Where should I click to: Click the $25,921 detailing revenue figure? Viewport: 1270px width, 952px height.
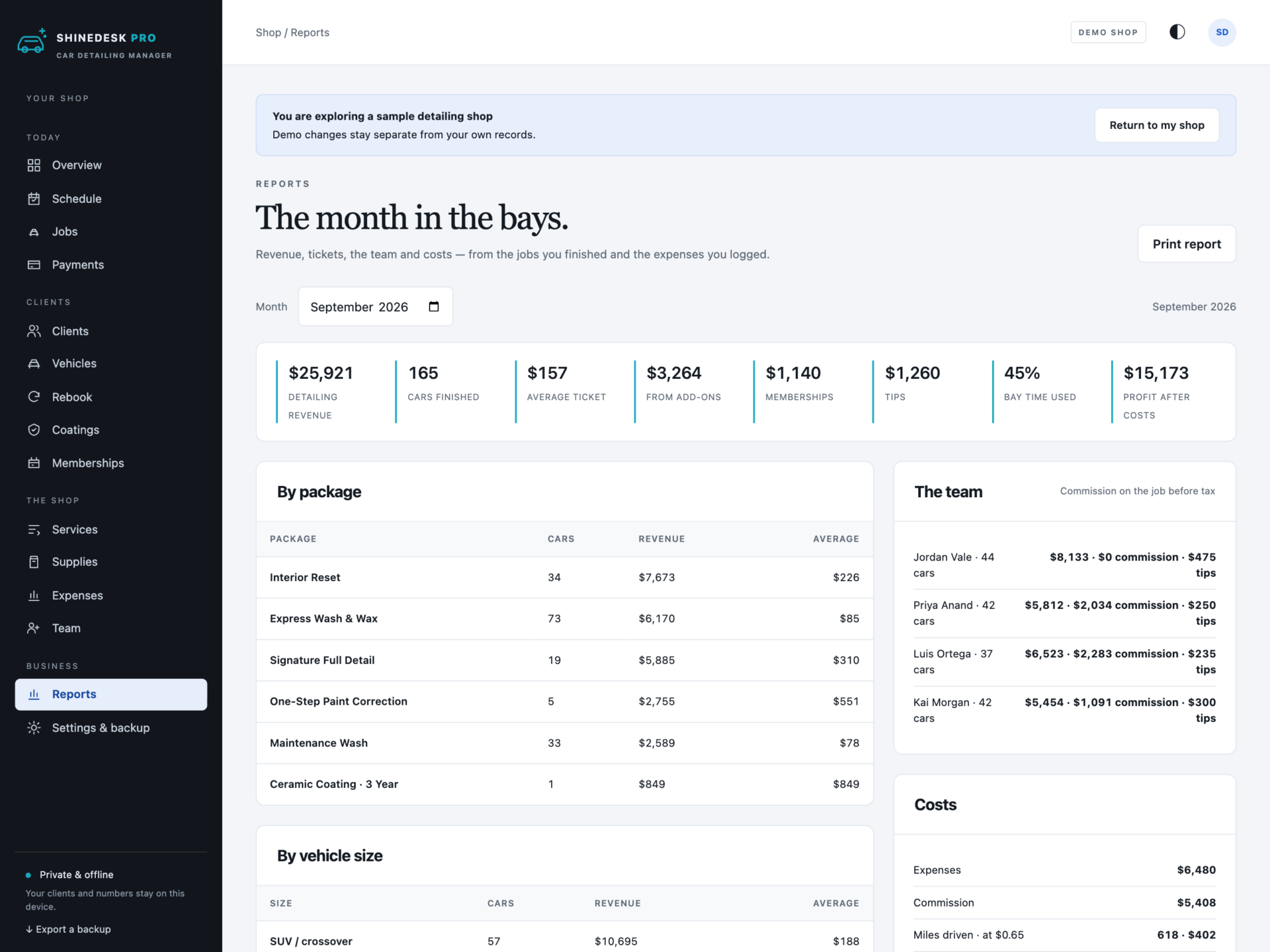point(321,373)
